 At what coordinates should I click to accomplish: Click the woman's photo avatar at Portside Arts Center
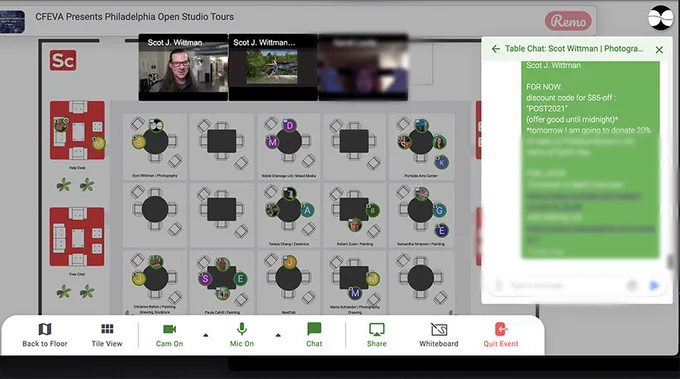click(x=439, y=142)
